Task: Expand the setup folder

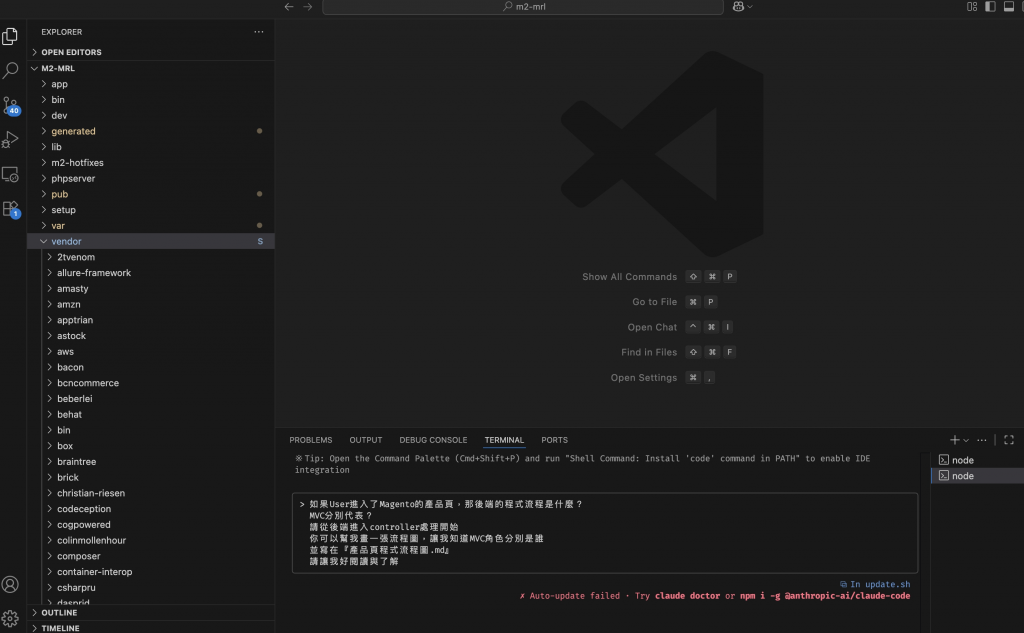Action: pyautogui.click(x=151, y=210)
